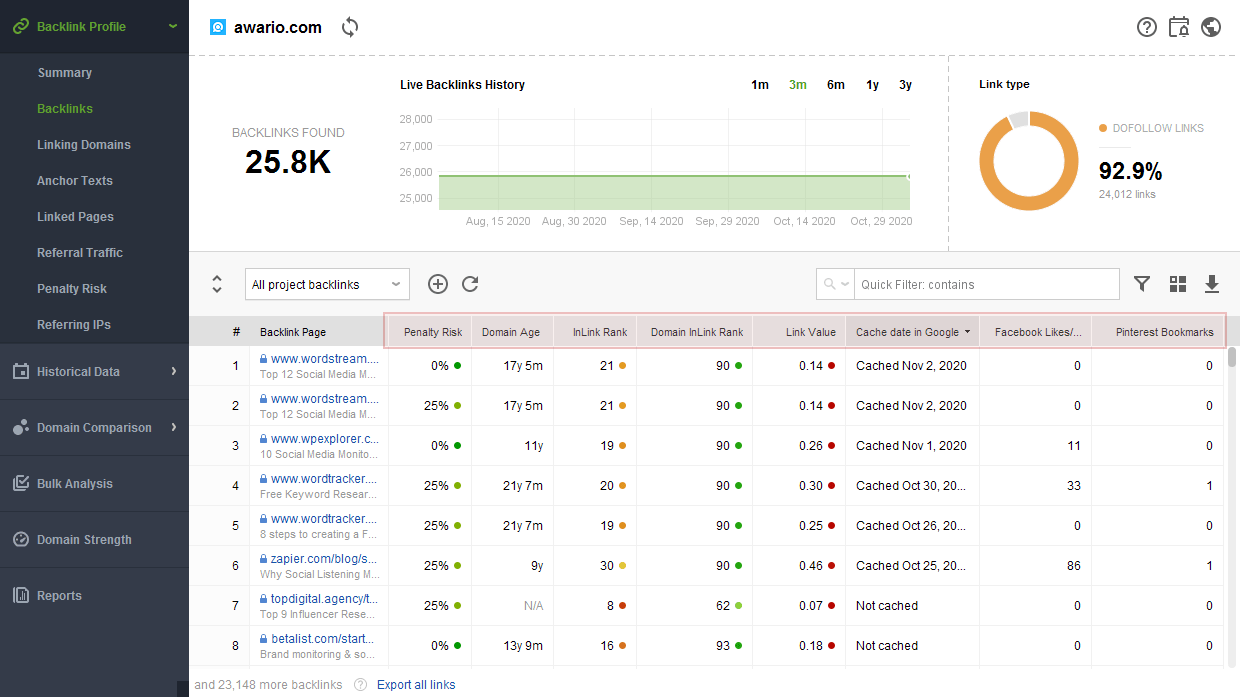Sort by Pinterest Bookmarks column header
1240x697 pixels.
click(1157, 332)
